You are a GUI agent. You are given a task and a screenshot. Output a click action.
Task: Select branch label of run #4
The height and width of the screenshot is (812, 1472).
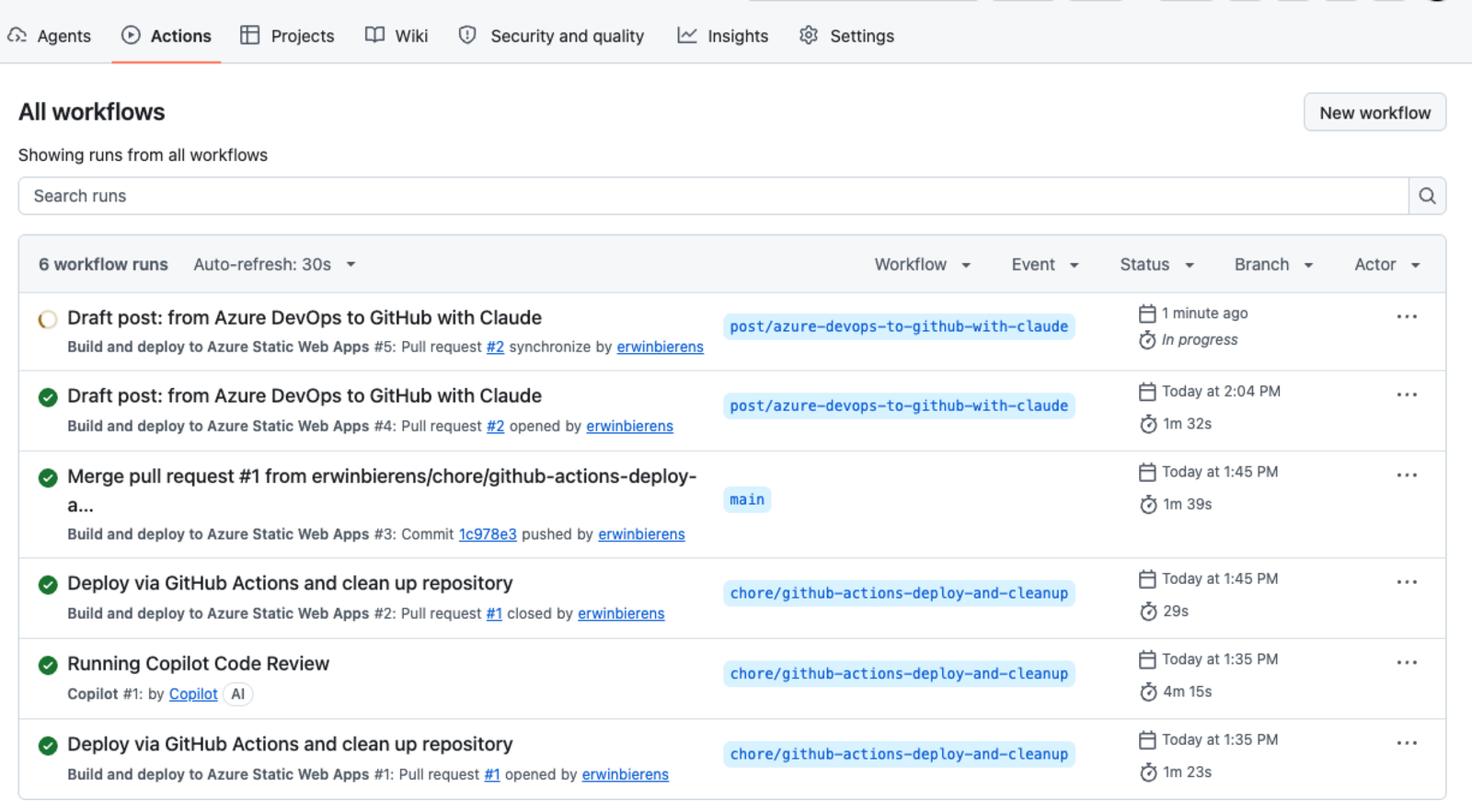pos(899,406)
